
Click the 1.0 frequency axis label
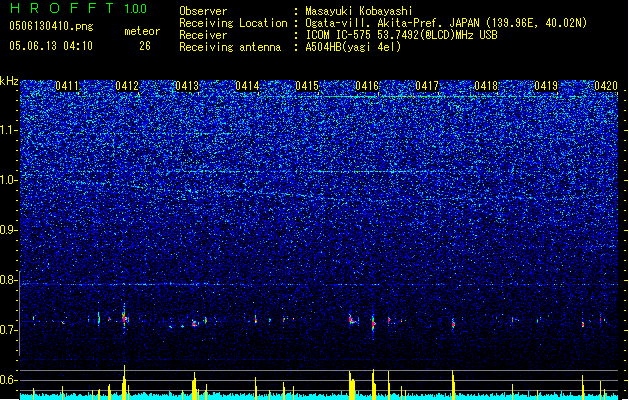[x=9, y=180]
